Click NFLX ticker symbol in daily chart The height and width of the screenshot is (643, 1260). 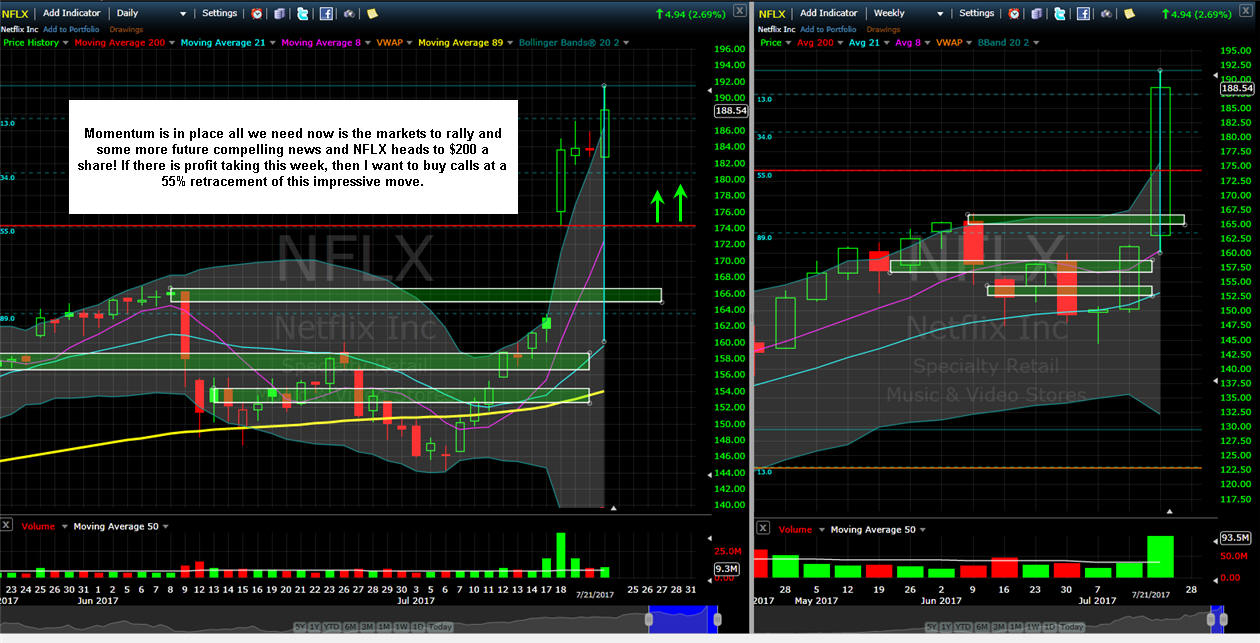(15, 14)
